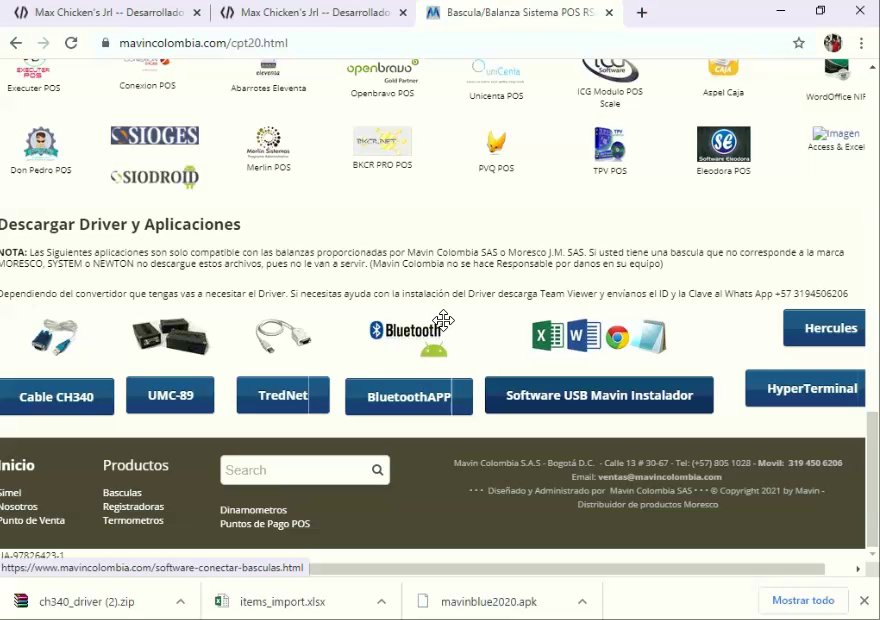The height and width of the screenshot is (620, 880).
Task: Download the BluetoothAPP
Action: (409, 397)
